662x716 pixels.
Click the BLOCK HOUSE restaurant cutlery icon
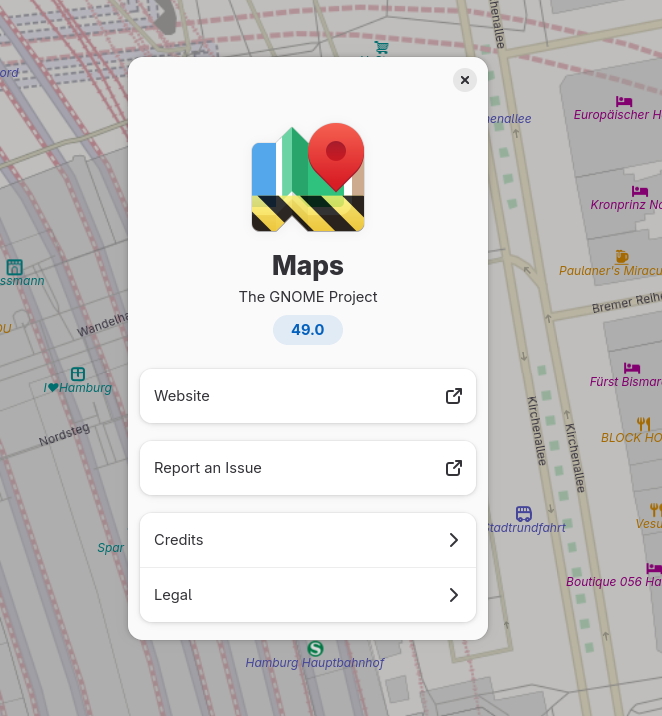[x=643, y=424]
